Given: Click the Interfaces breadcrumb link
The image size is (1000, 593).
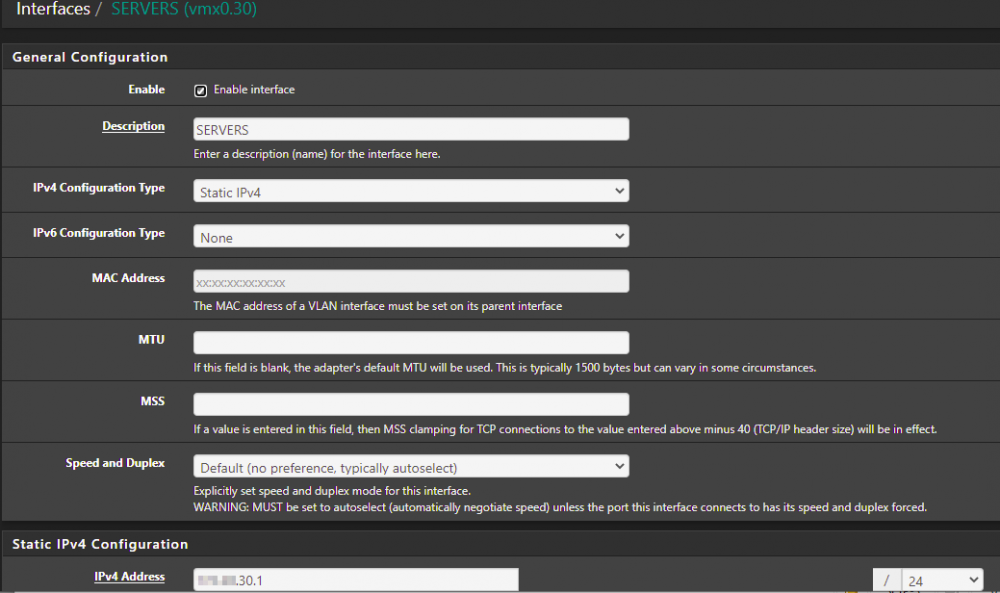Looking at the screenshot, I should click(x=53, y=9).
